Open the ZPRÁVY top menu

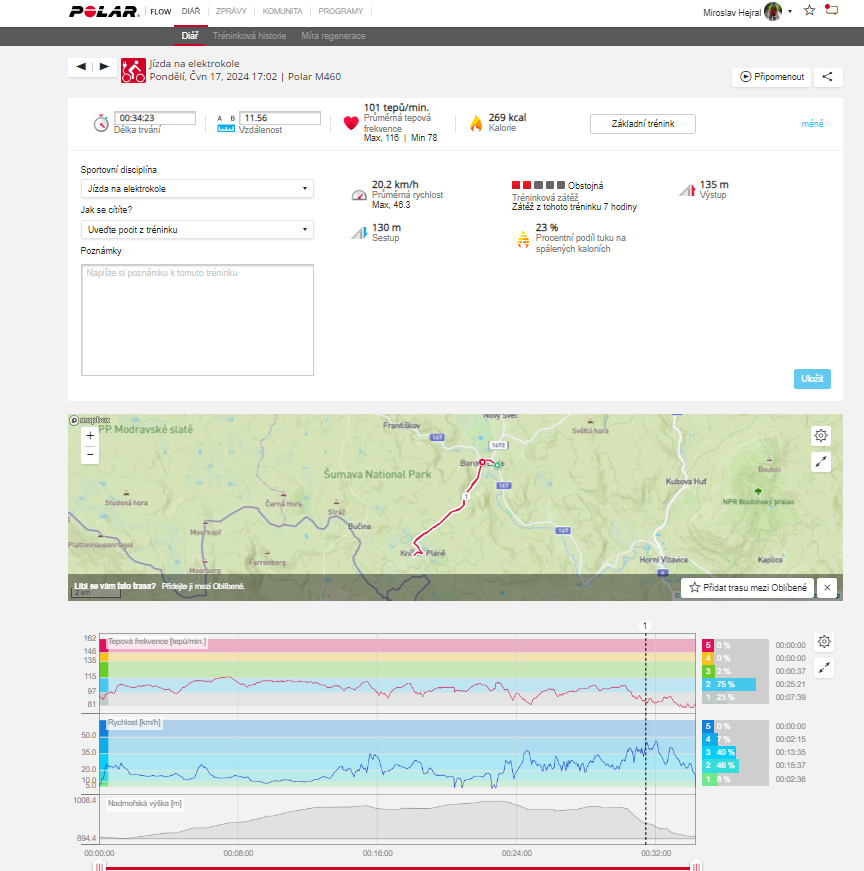(231, 11)
